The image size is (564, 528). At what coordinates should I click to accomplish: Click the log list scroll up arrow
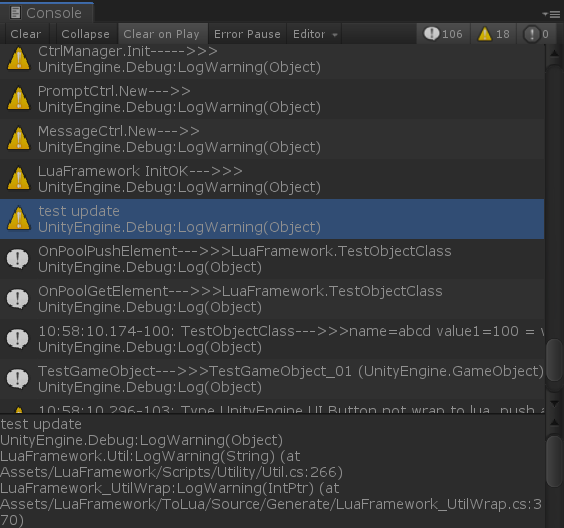[554, 54]
